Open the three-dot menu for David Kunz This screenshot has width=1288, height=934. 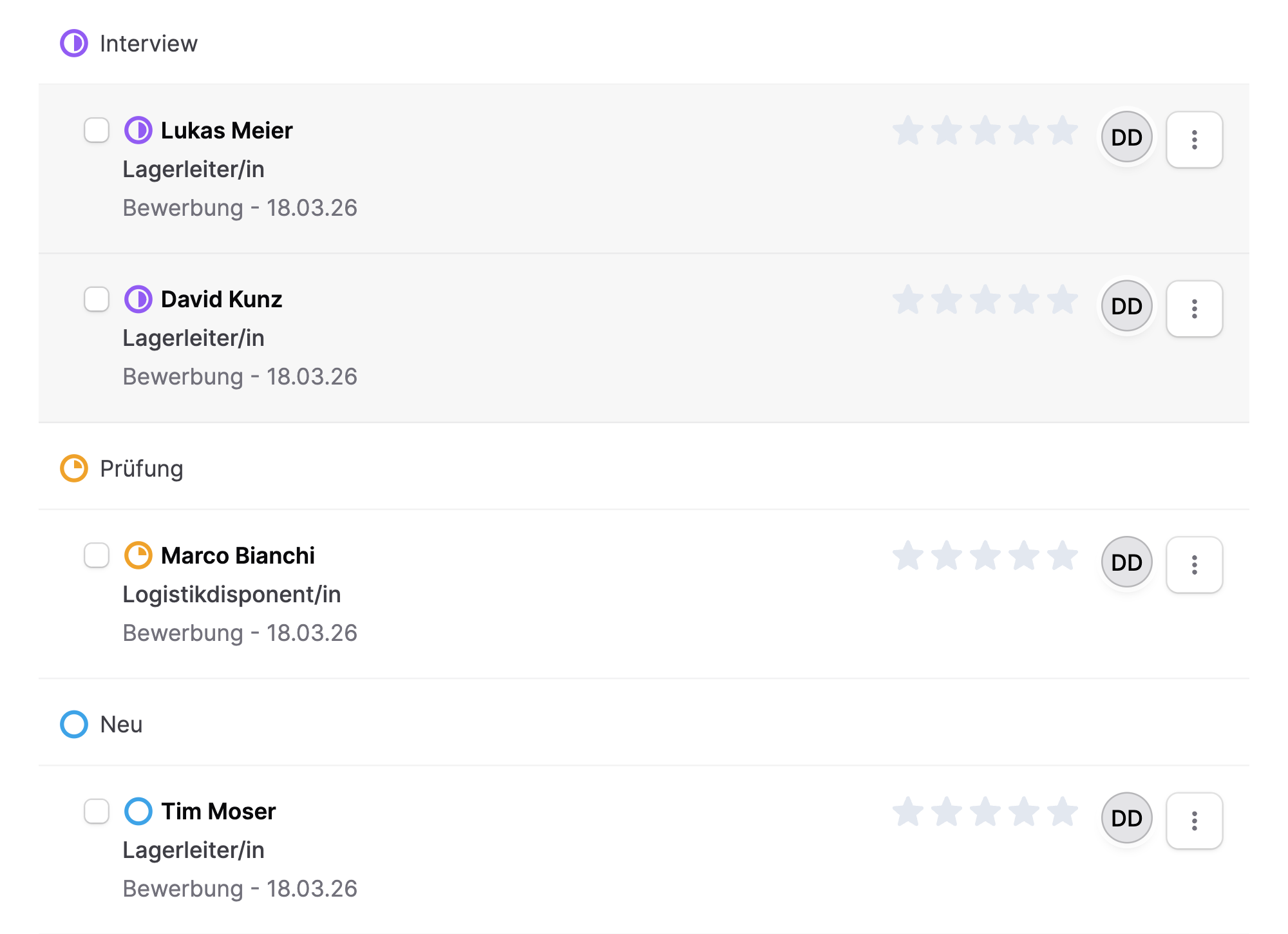tap(1194, 309)
